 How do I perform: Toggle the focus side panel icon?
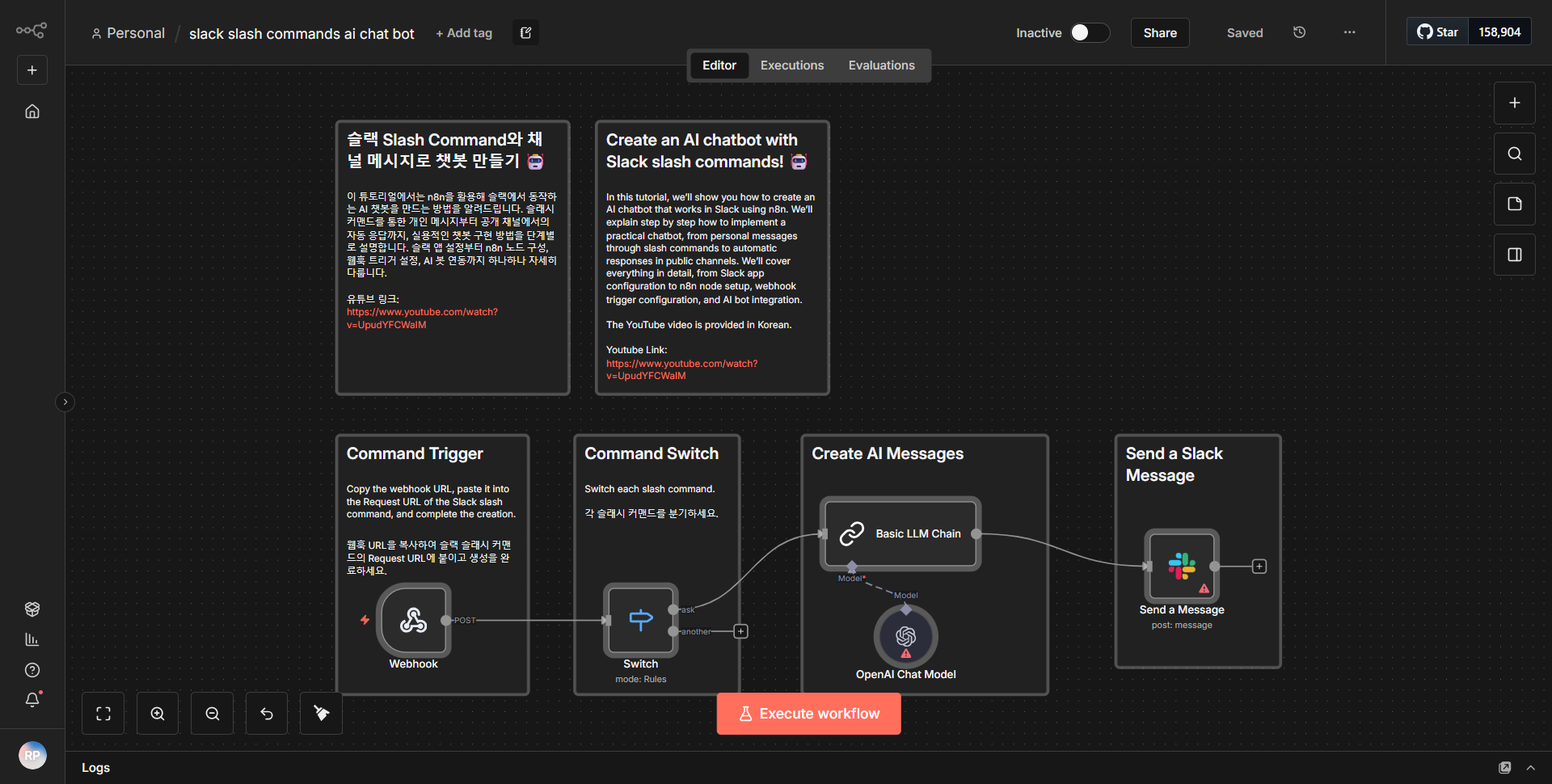coord(1514,255)
